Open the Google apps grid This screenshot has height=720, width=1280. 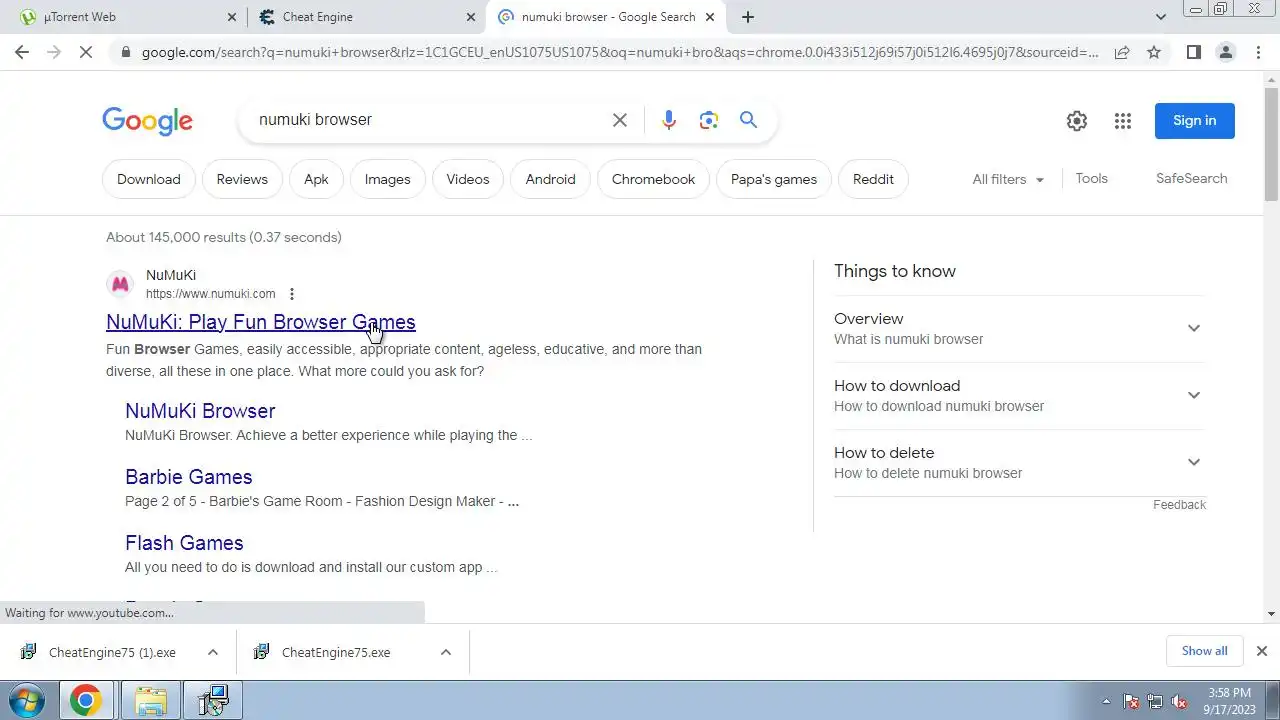[x=1123, y=121]
